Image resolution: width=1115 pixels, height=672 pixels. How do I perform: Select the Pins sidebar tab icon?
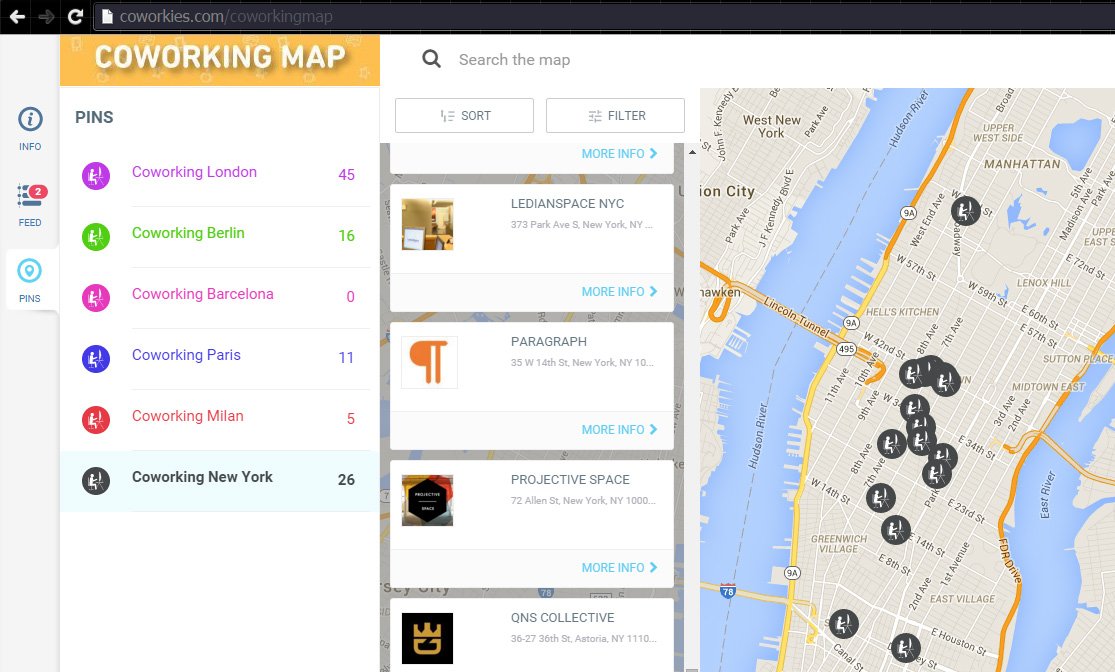point(29,271)
